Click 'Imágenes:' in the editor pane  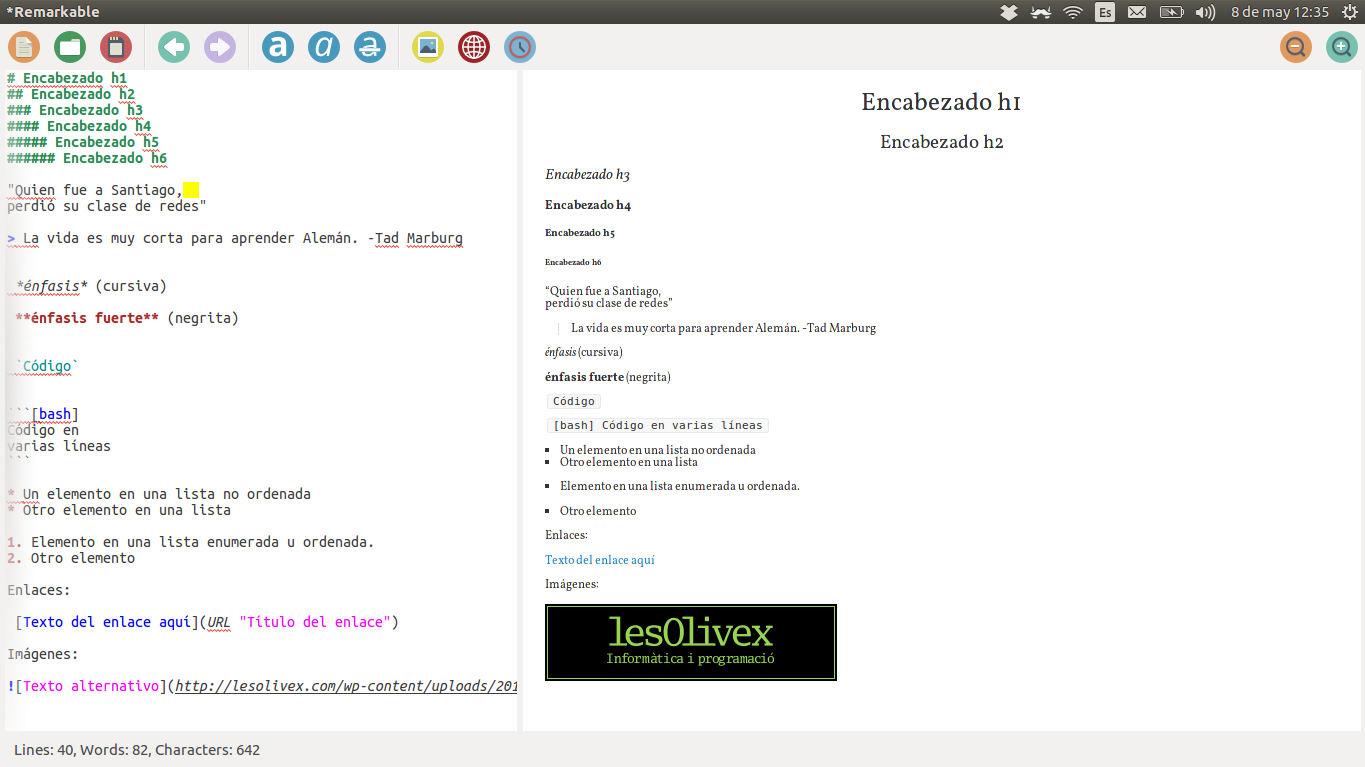point(43,654)
